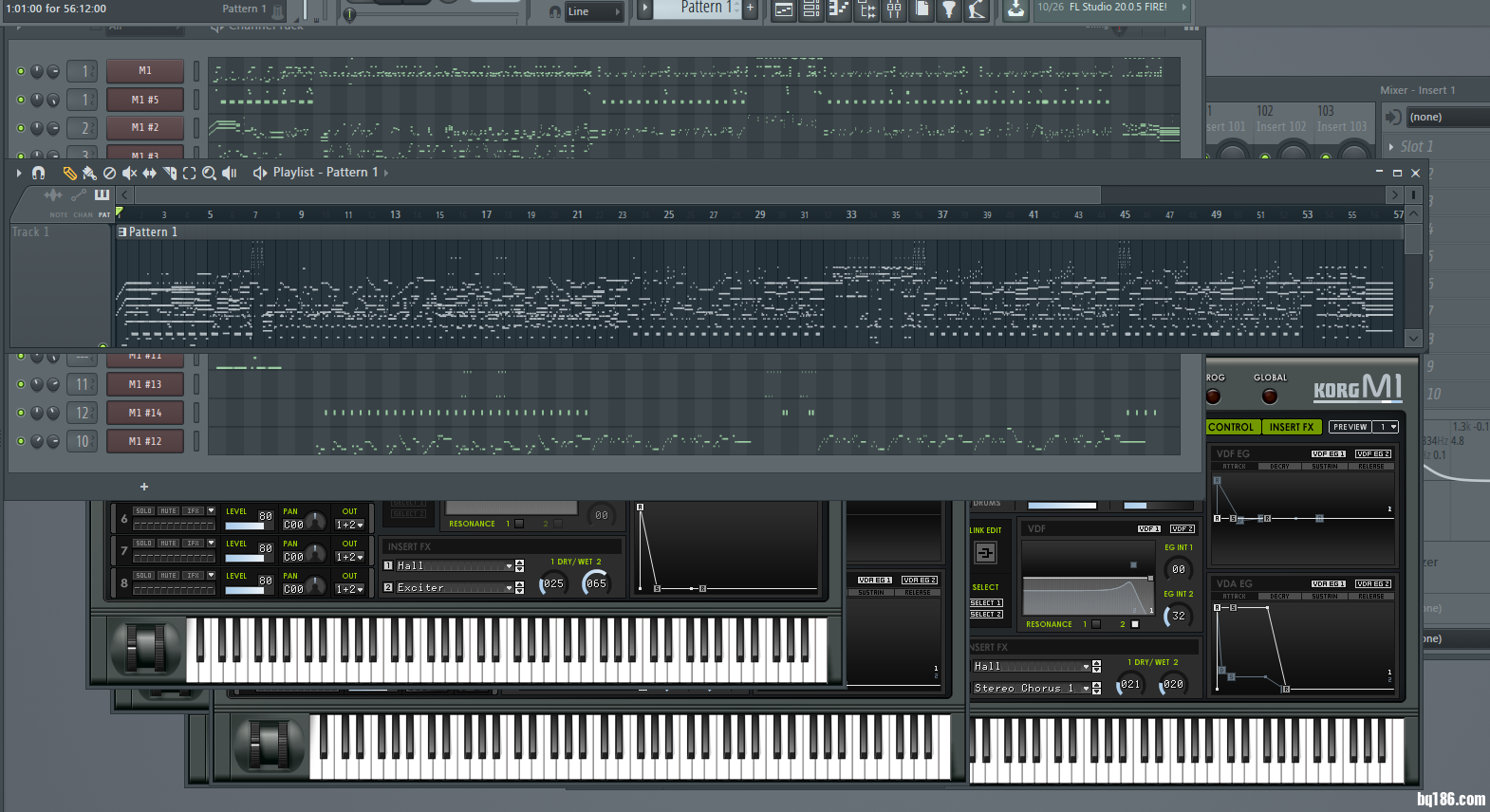Select the Mute tool in Playlist toolbar

point(129,173)
